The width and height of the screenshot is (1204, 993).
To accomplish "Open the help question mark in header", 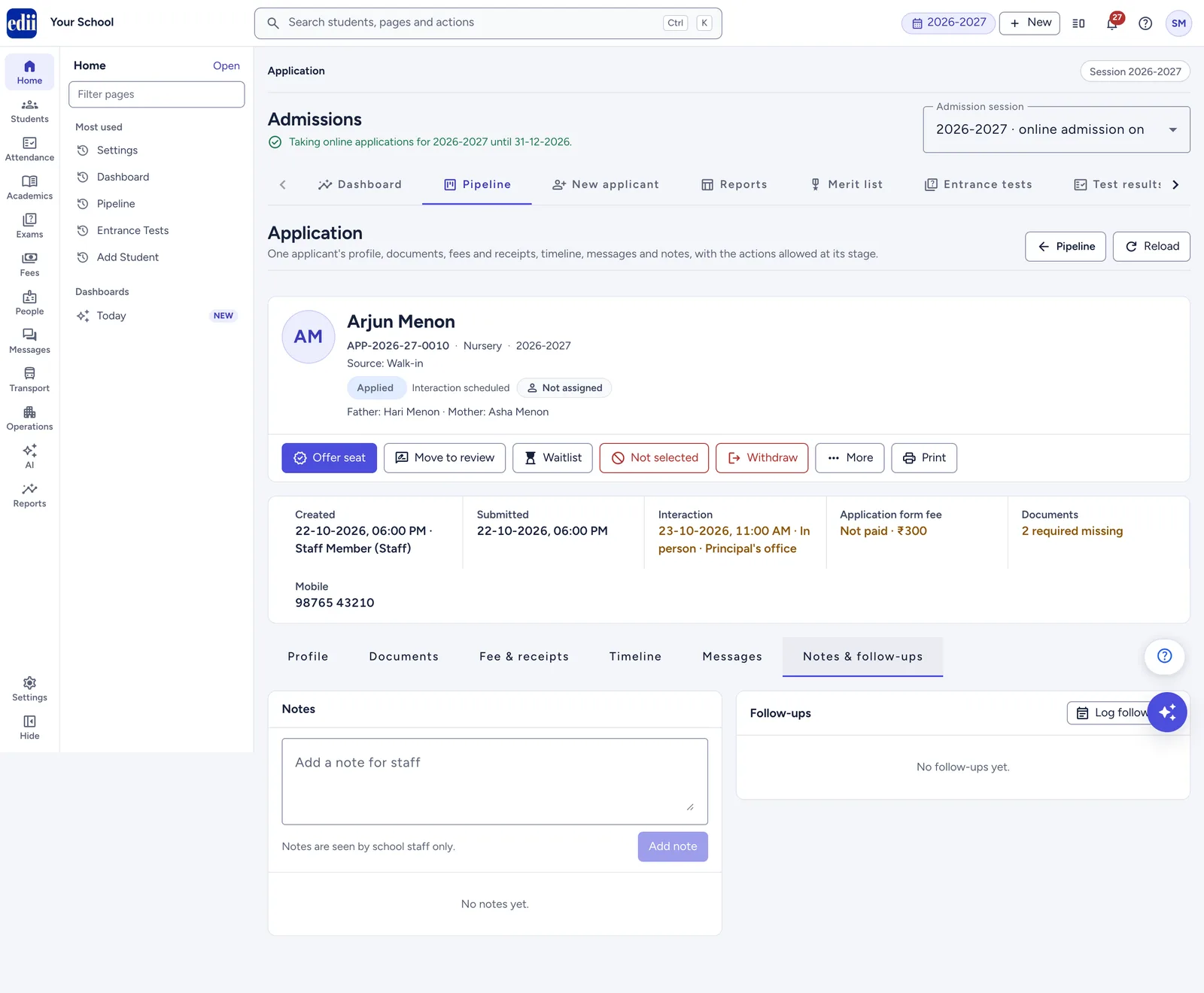I will click(1145, 23).
